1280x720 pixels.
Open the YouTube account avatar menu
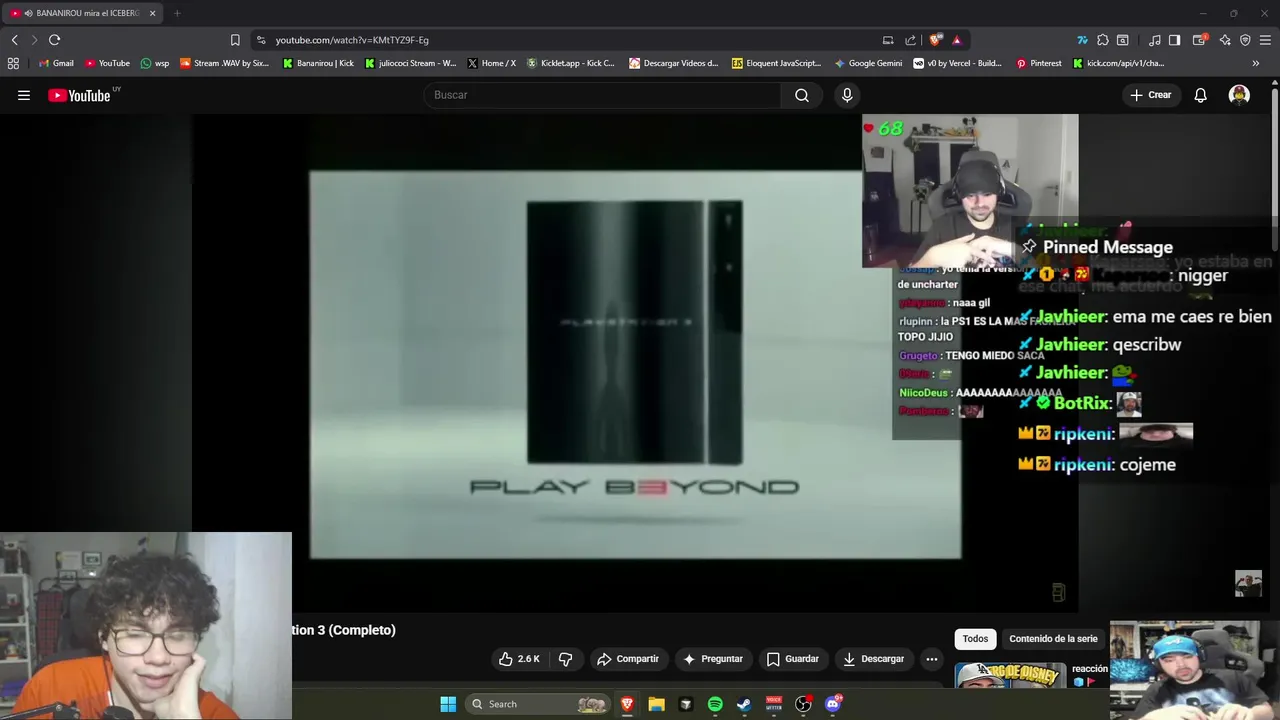(x=1239, y=95)
